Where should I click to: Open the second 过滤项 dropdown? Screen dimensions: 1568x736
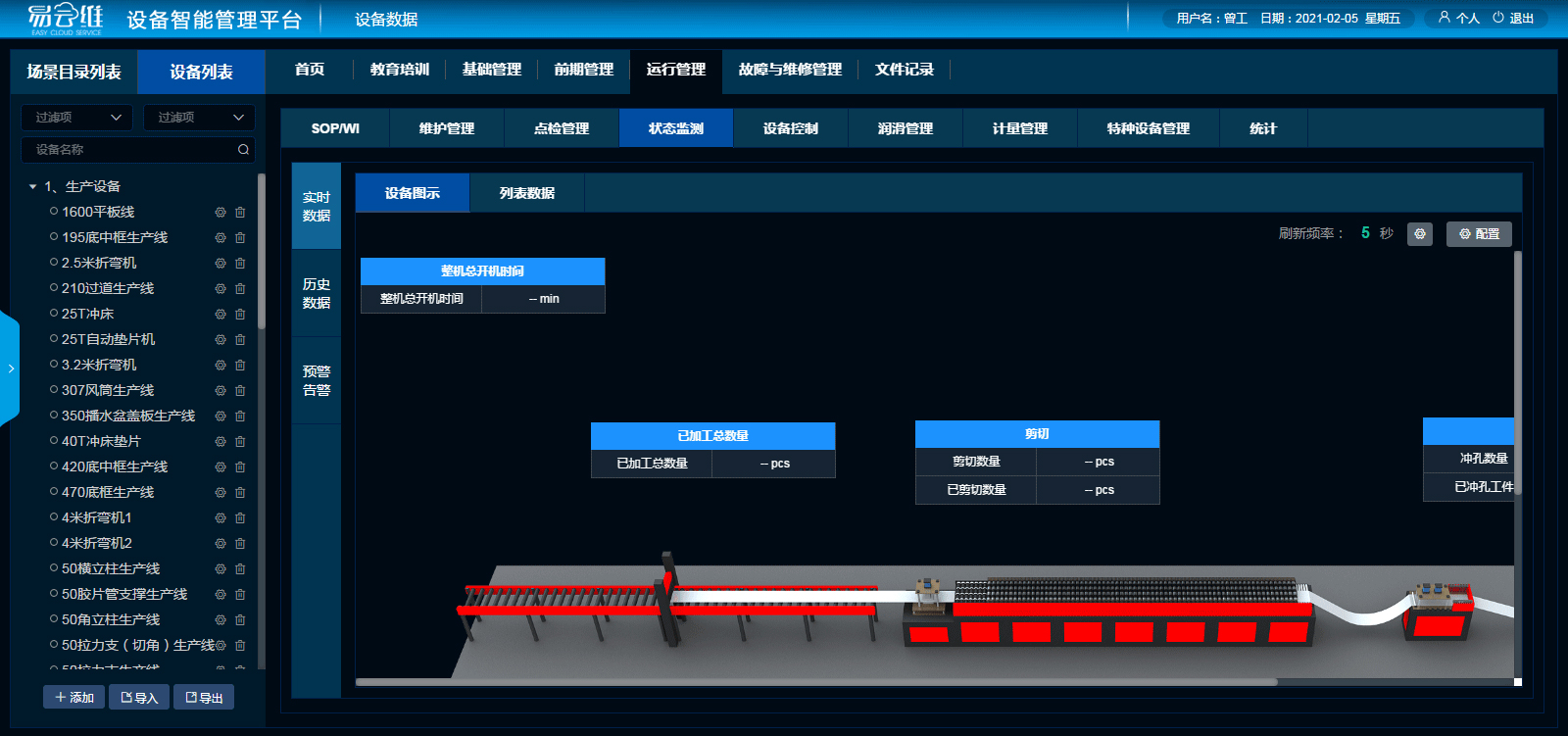click(199, 118)
